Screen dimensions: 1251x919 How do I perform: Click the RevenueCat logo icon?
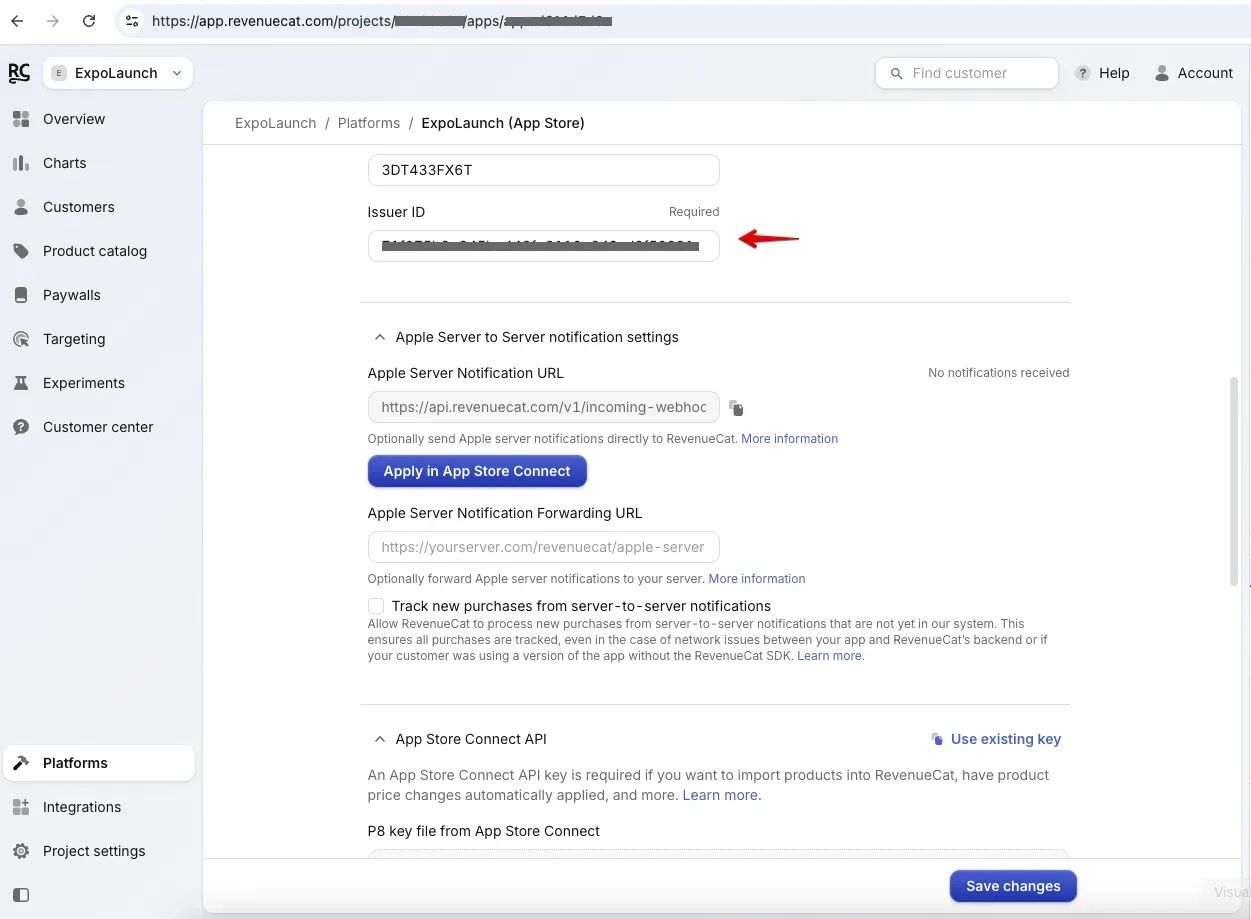point(19,73)
